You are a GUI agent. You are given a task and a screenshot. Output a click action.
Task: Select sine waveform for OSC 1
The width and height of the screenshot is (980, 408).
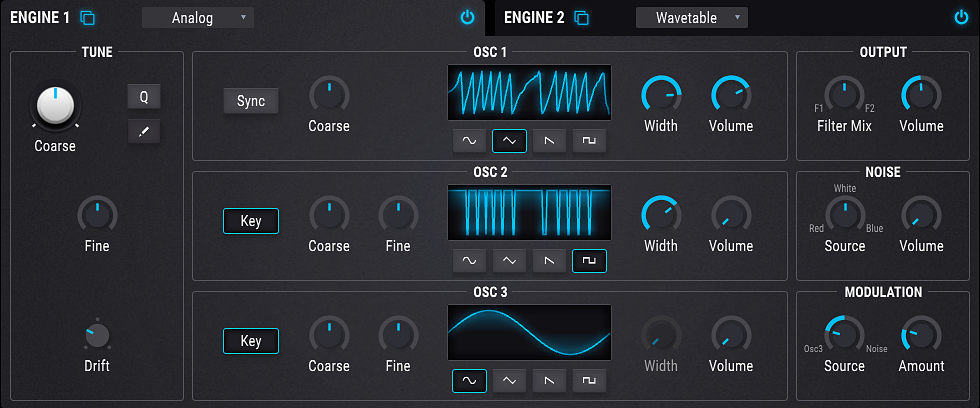pyautogui.click(x=469, y=141)
